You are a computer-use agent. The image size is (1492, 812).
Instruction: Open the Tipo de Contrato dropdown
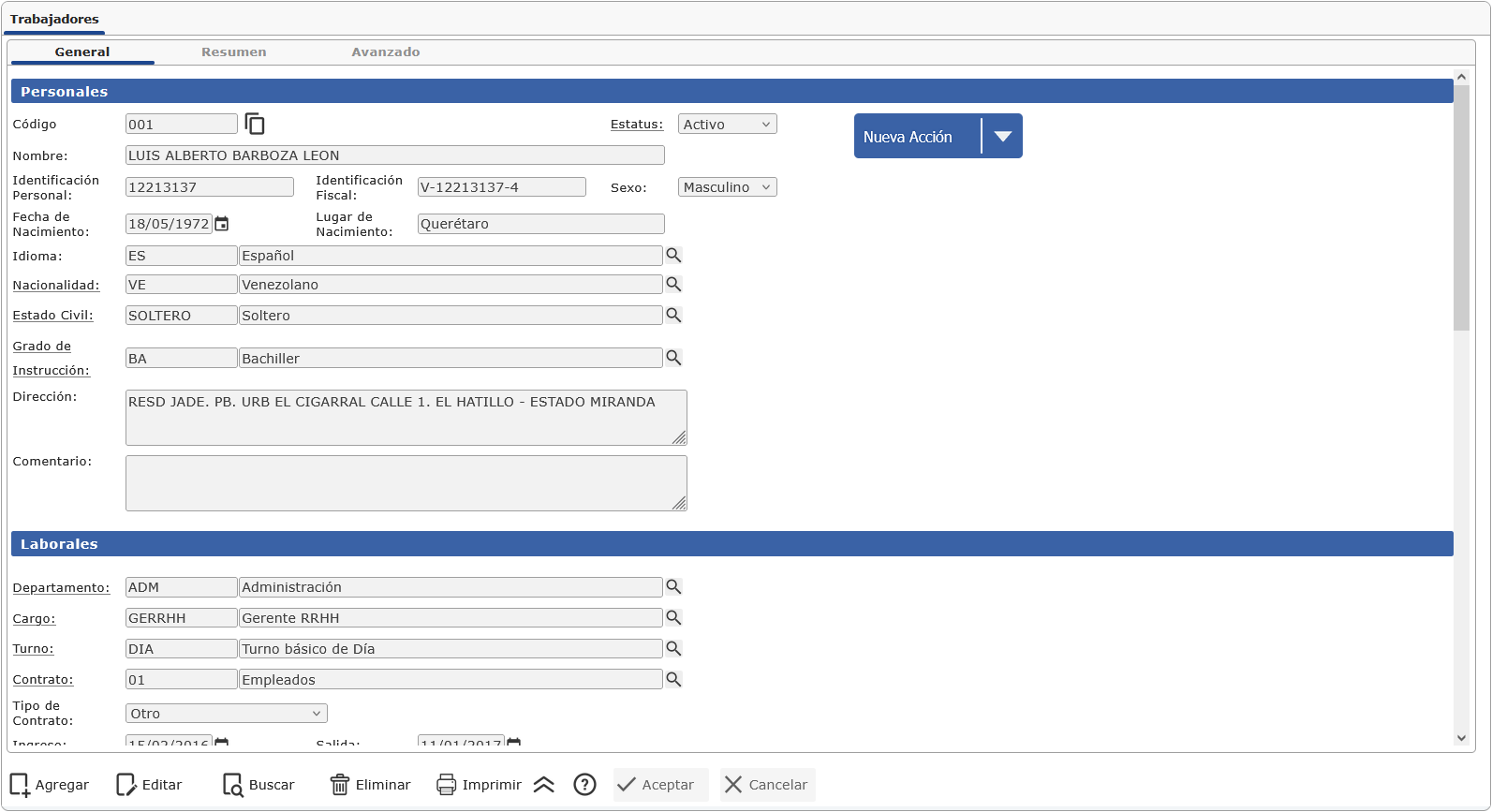(x=226, y=714)
